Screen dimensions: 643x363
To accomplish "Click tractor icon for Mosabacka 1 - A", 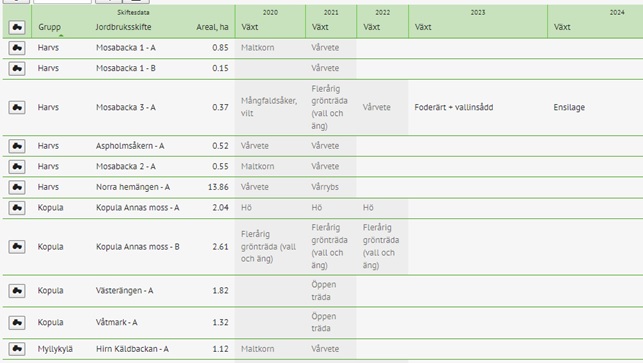I will click(17, 48).
